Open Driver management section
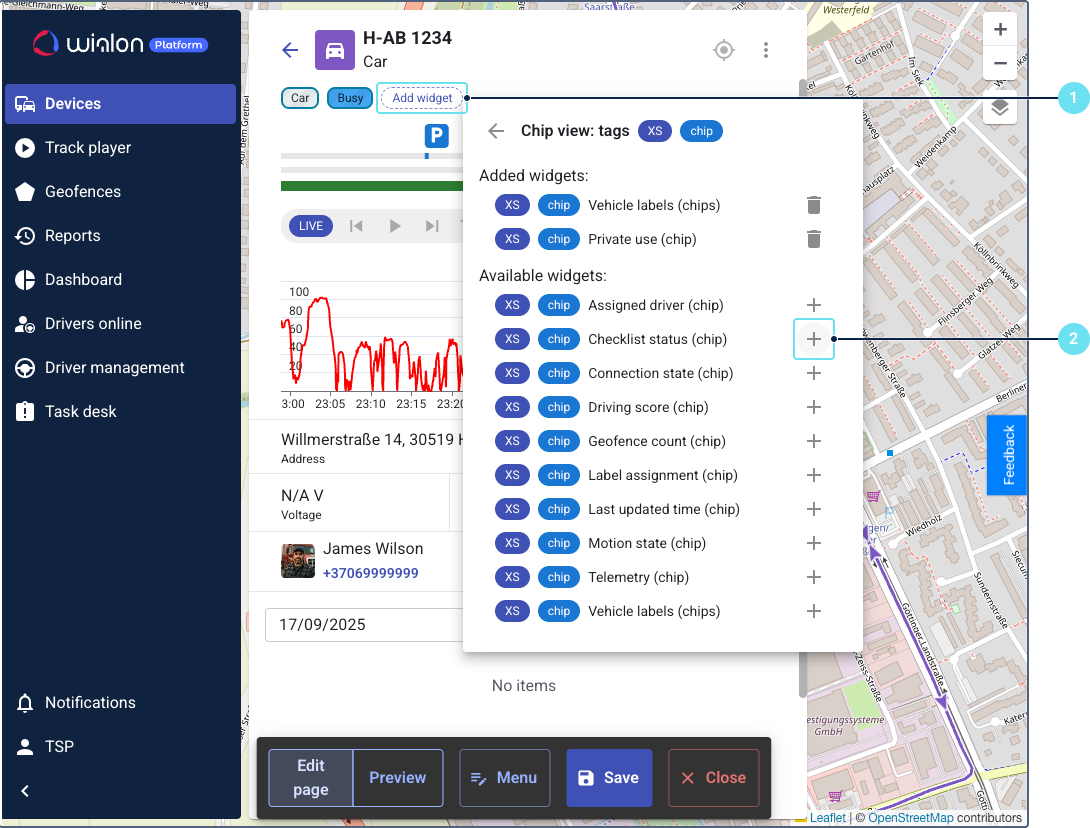Image resolution: width=1090 pixels, height=828 pixels. 120,367
